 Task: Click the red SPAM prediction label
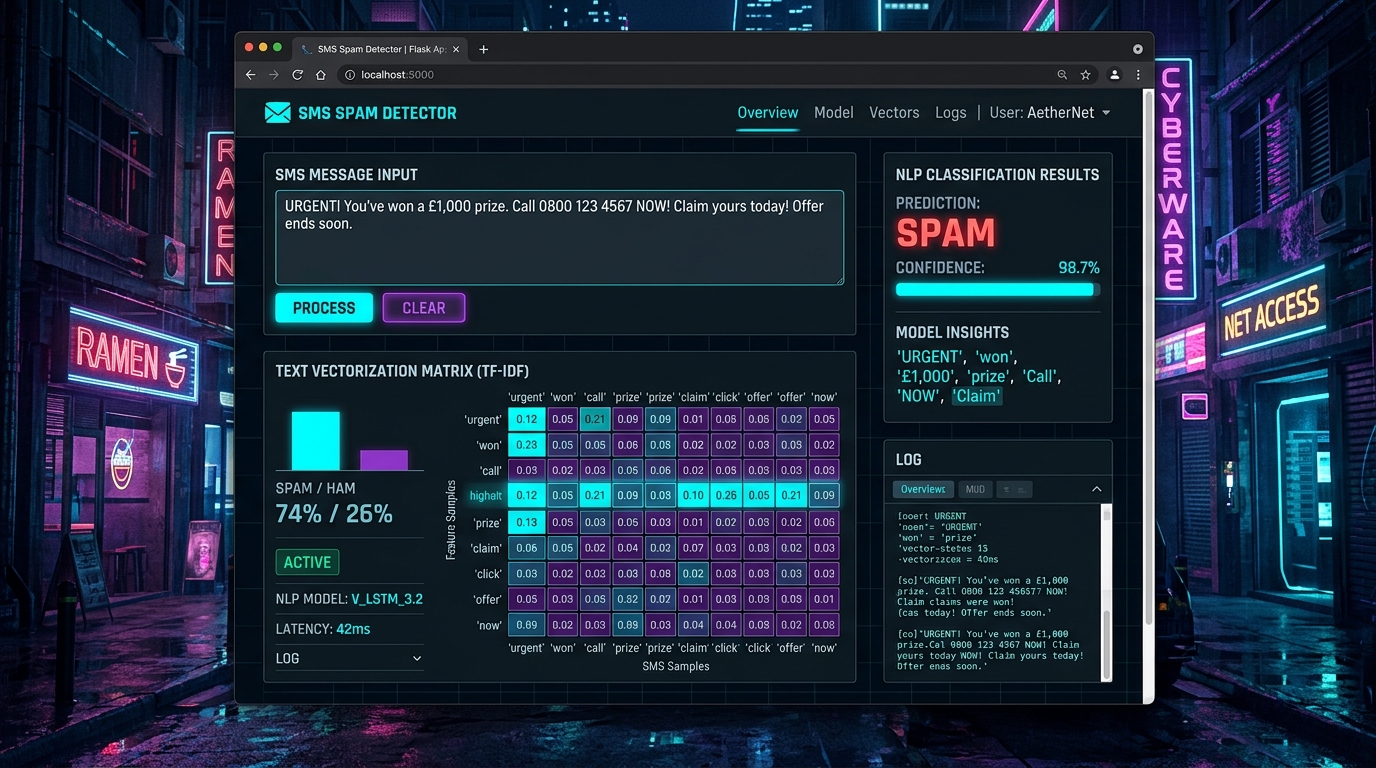[x=946, y=233]
